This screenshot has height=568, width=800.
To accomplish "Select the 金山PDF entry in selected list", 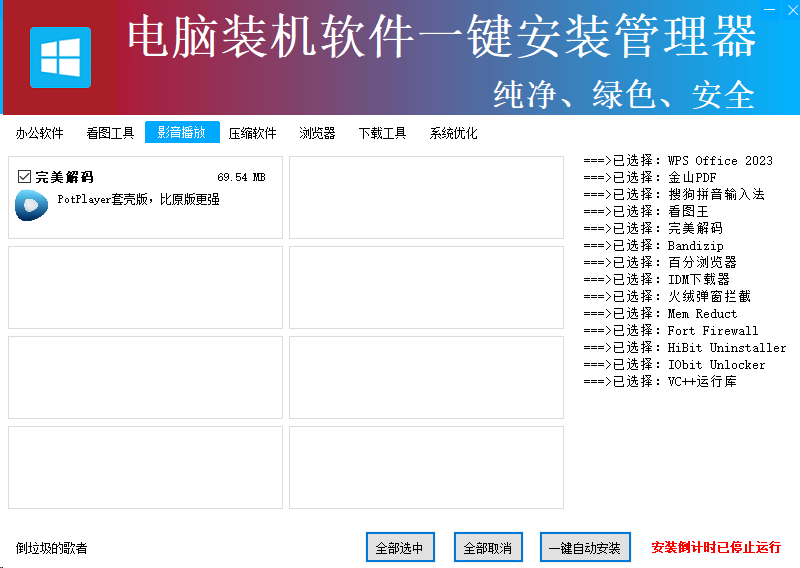I will tap(650, 177).
